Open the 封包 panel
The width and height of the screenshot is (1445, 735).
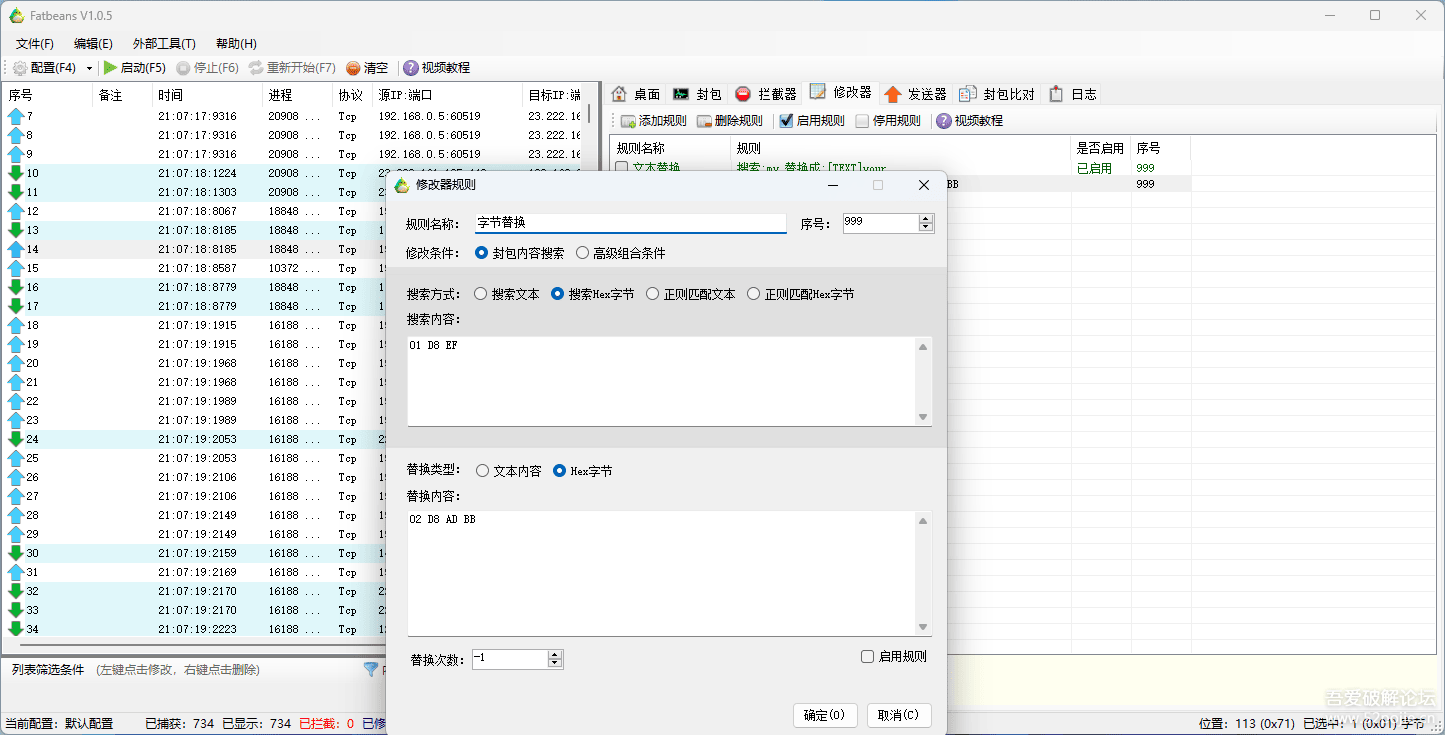697,93
